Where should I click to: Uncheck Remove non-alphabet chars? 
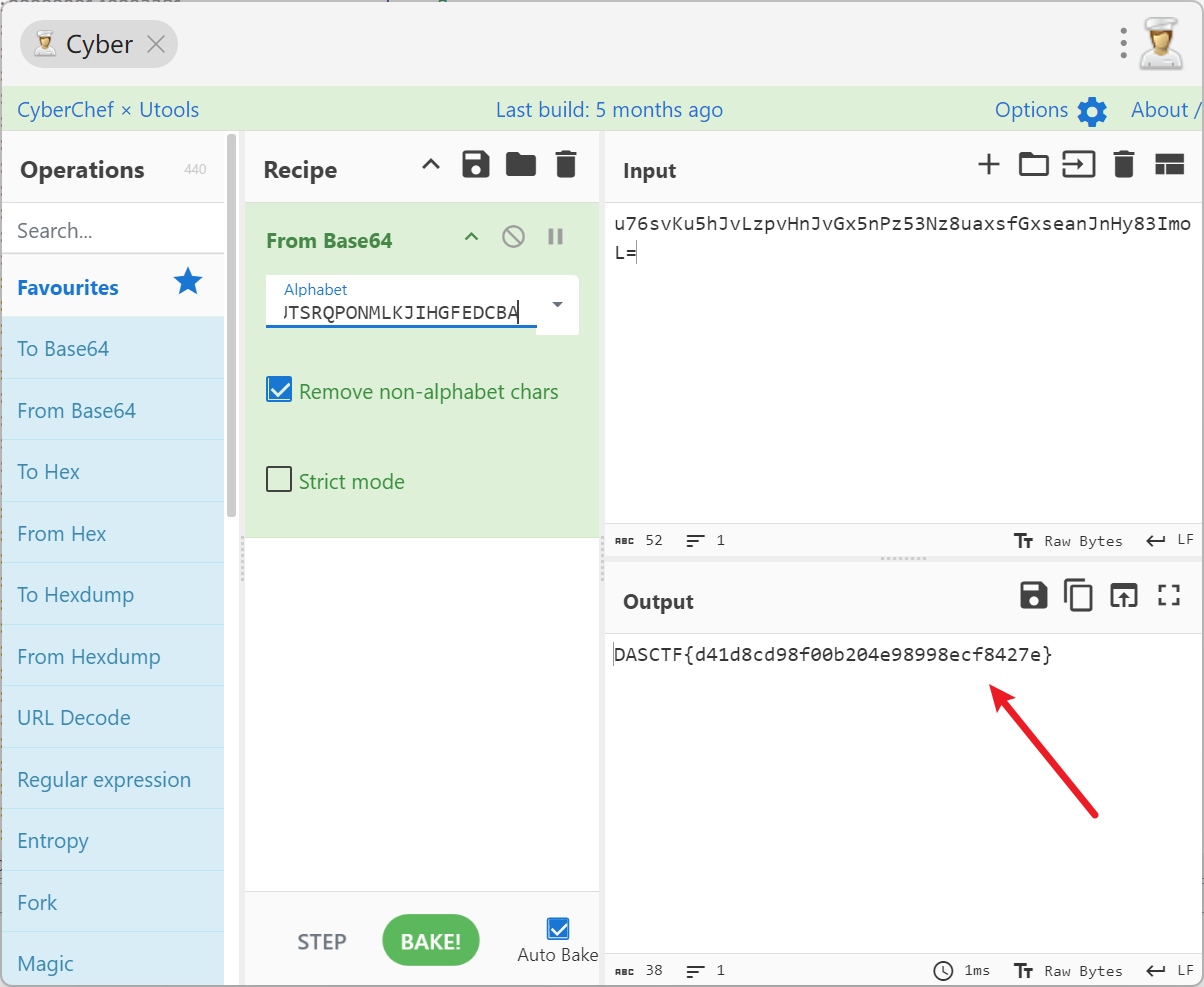(279, 390)
